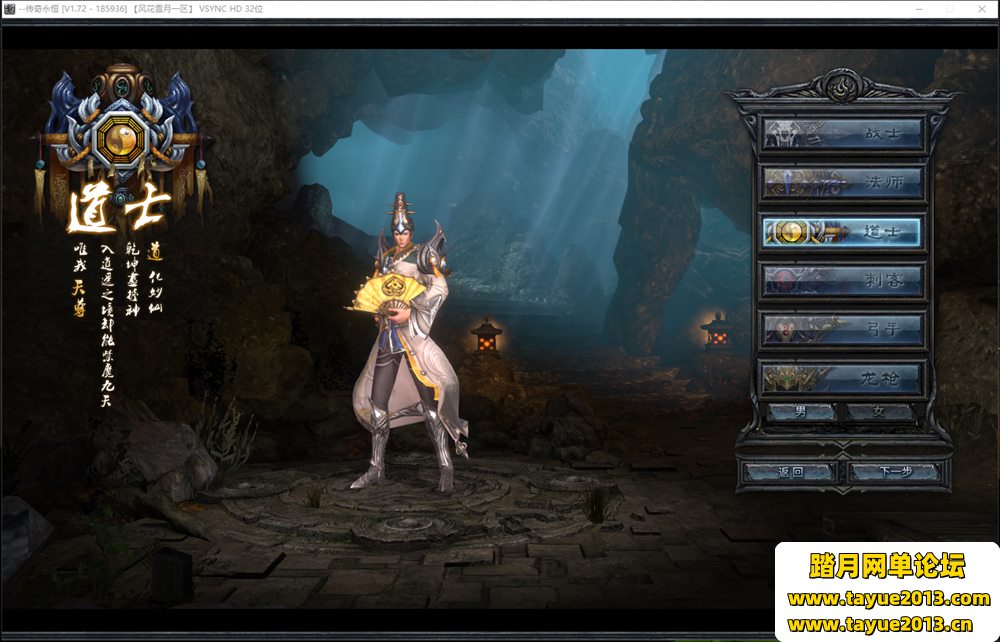Select the 刺客 assassin class
1000x642 pixels.
(x=842, y=280)
